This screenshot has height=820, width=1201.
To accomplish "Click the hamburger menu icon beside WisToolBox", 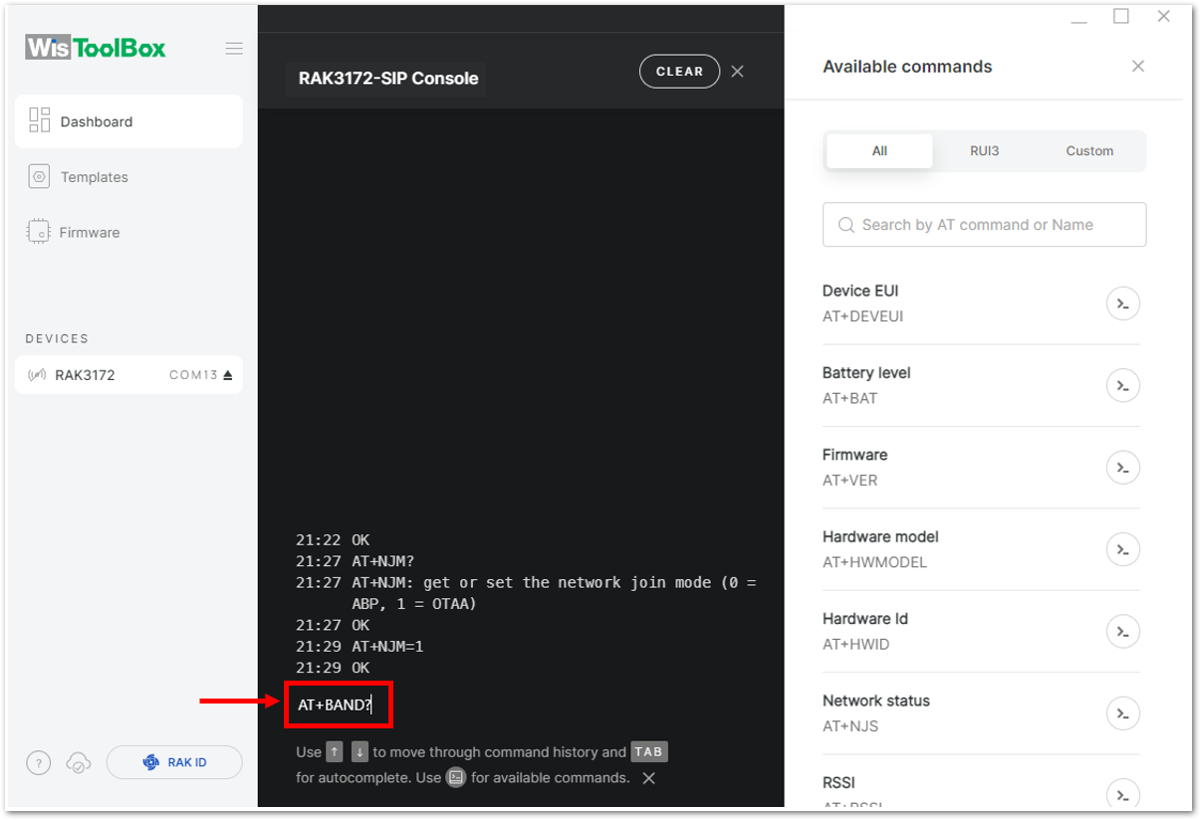I will (234, 48).
